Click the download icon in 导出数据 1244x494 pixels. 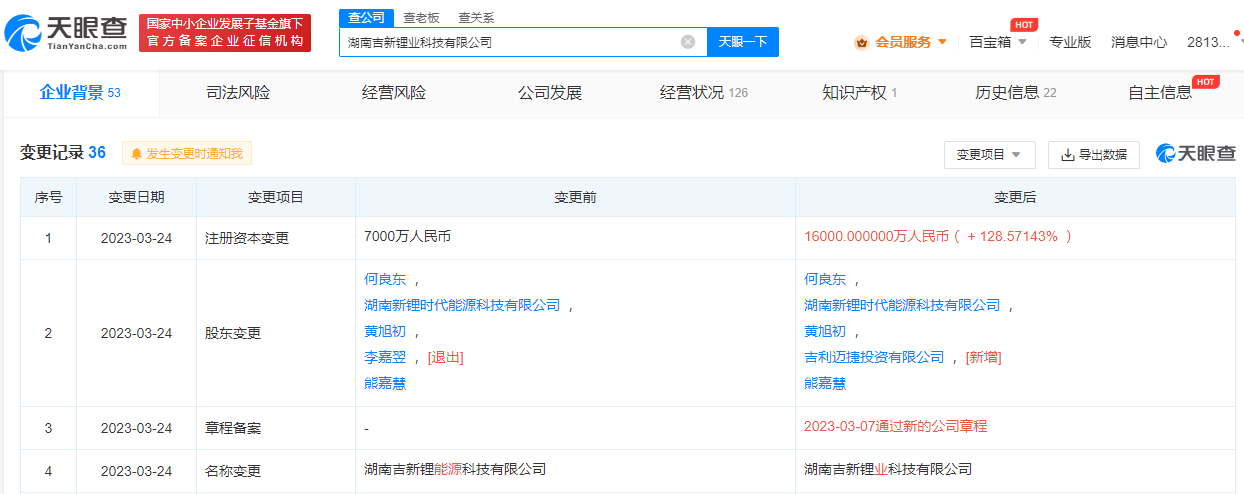[1067, 155]
